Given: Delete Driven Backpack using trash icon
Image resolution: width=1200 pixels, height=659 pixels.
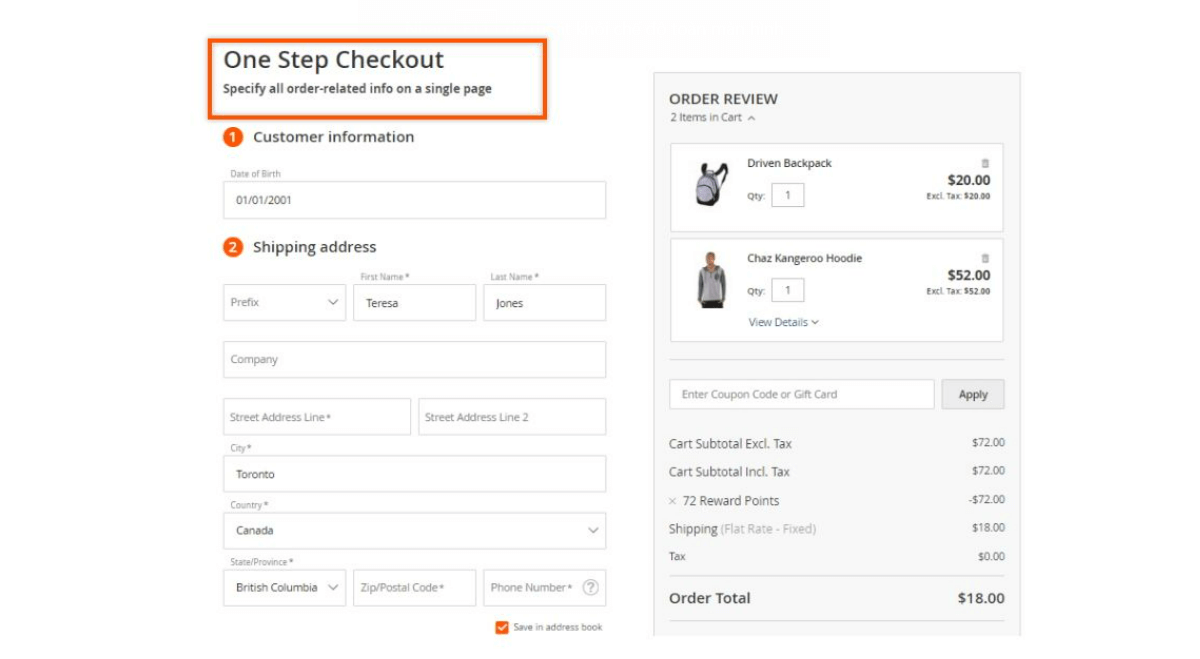Looking at the screenshot, I should (985, 161).
